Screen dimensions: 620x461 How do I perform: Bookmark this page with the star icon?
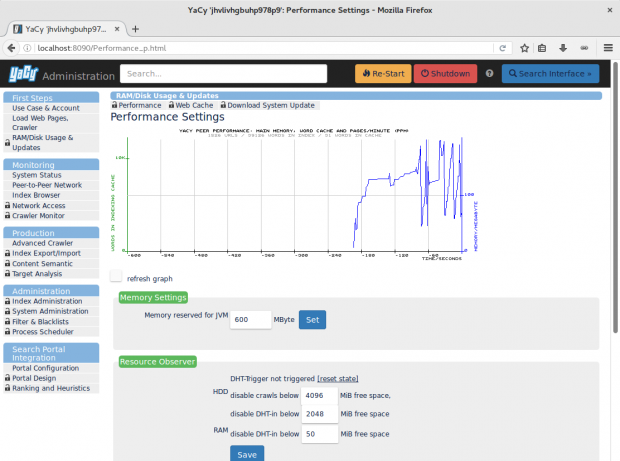coord(524,47)
